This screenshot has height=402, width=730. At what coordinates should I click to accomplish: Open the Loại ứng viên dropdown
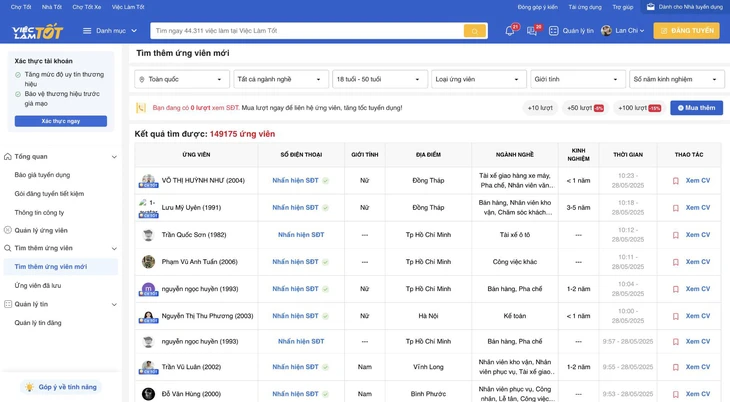[479, 79]
